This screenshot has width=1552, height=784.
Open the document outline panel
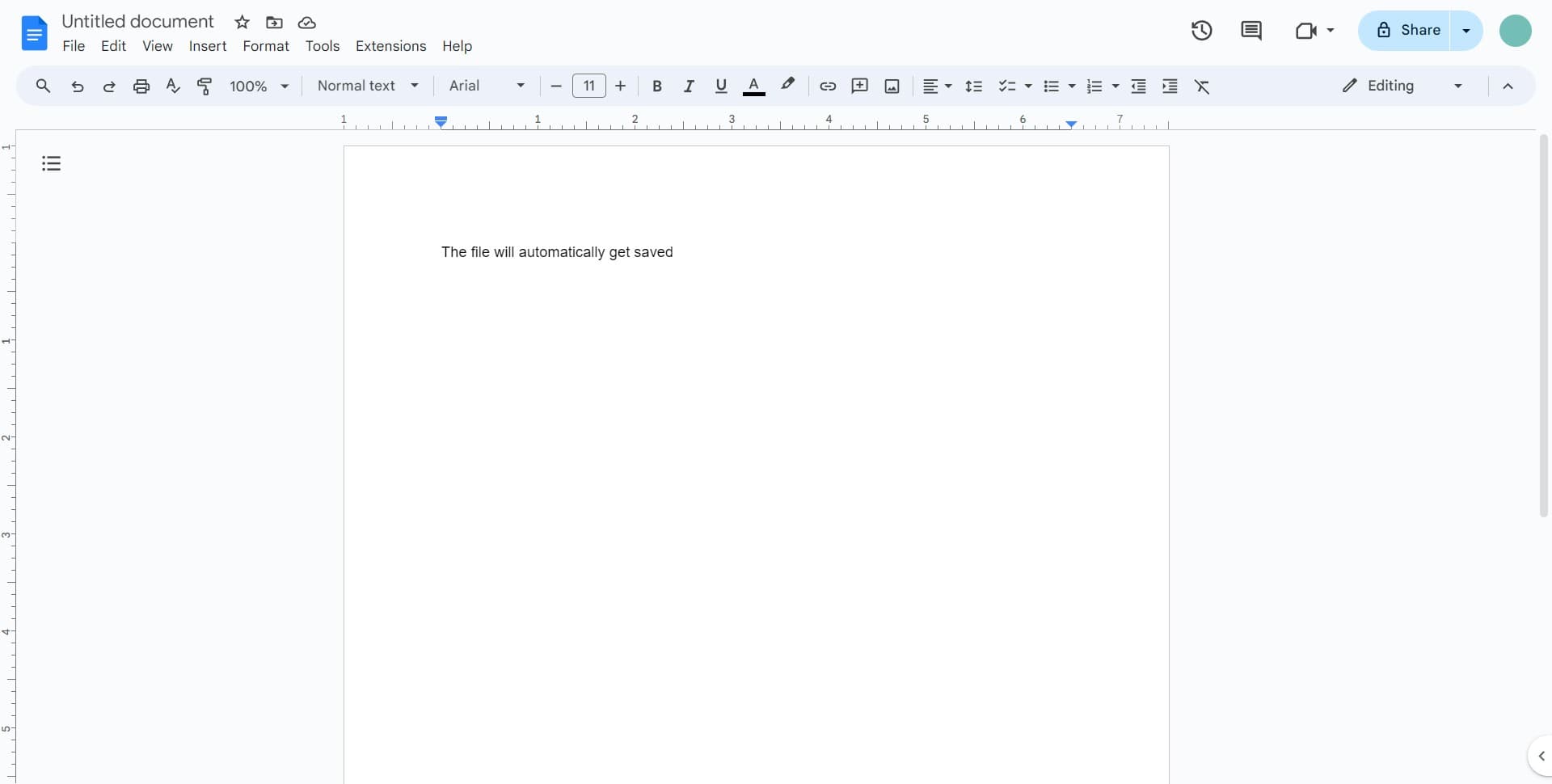pyautogui.click(x=51, y=162)
